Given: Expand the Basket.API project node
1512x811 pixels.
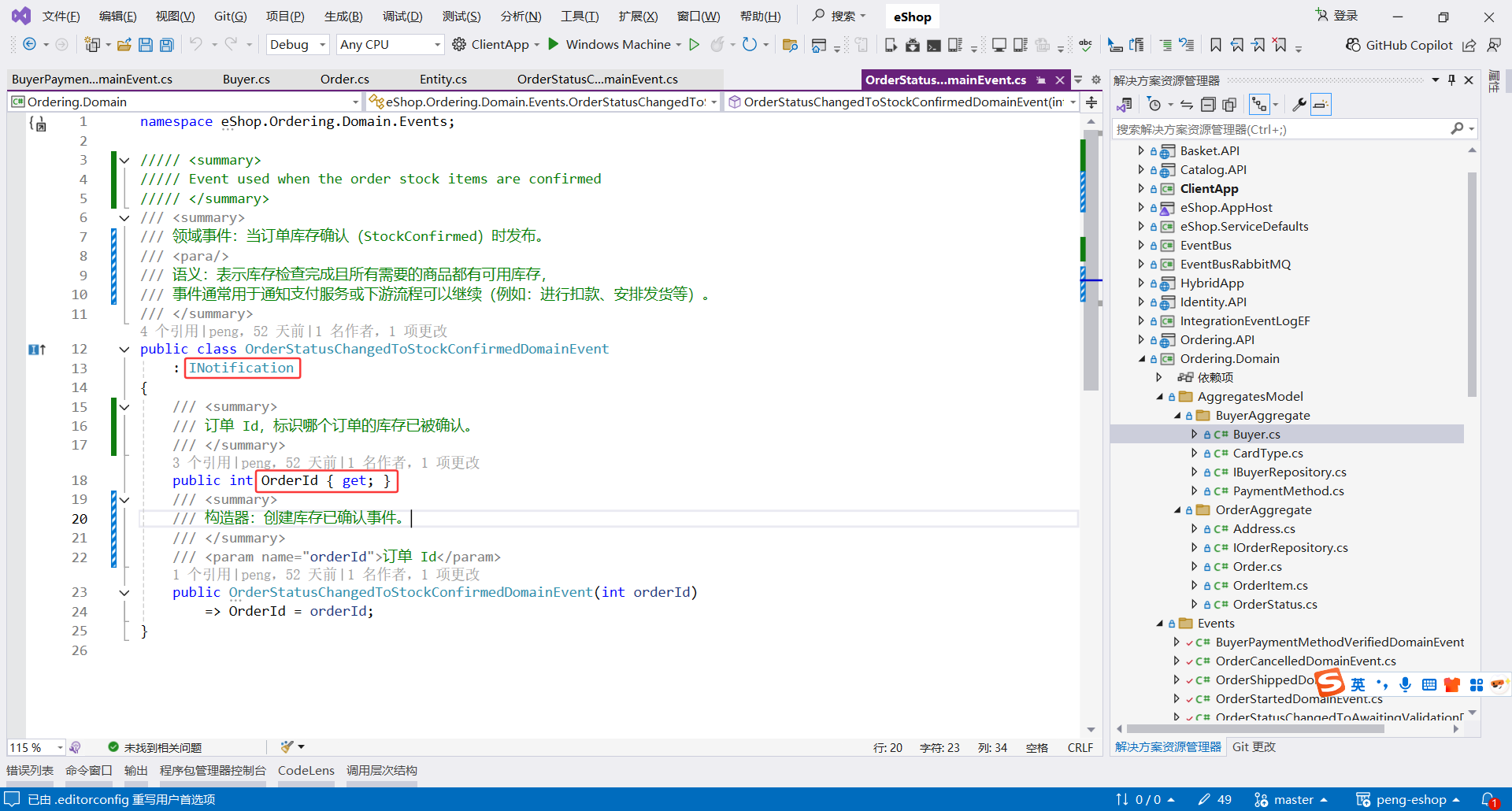Looking at the screenshot, I should pos(1141,150).
